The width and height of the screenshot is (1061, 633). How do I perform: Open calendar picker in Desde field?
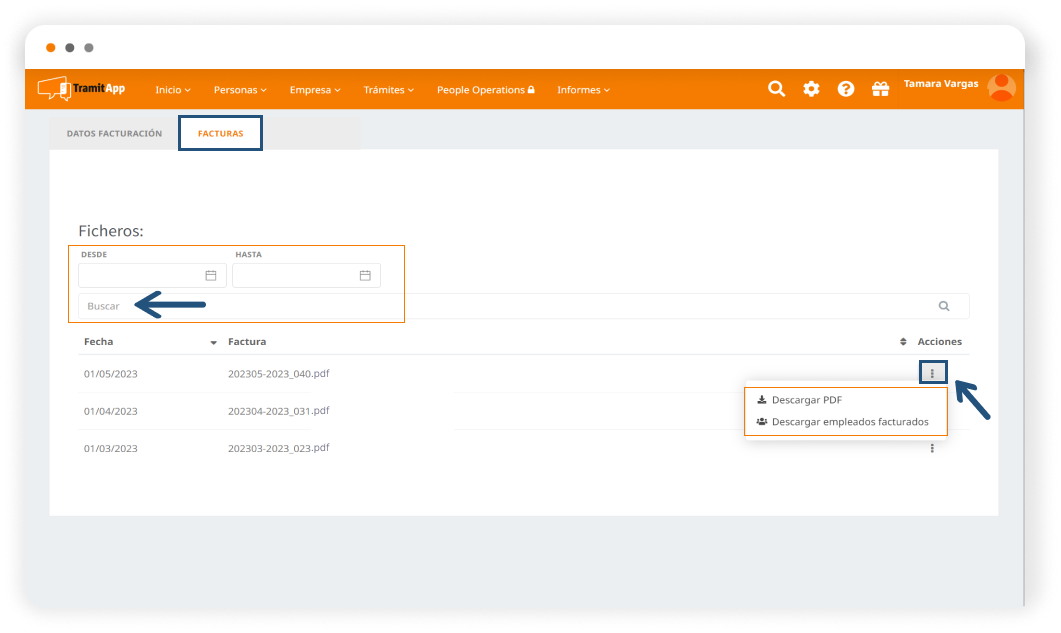pos(211,276)
